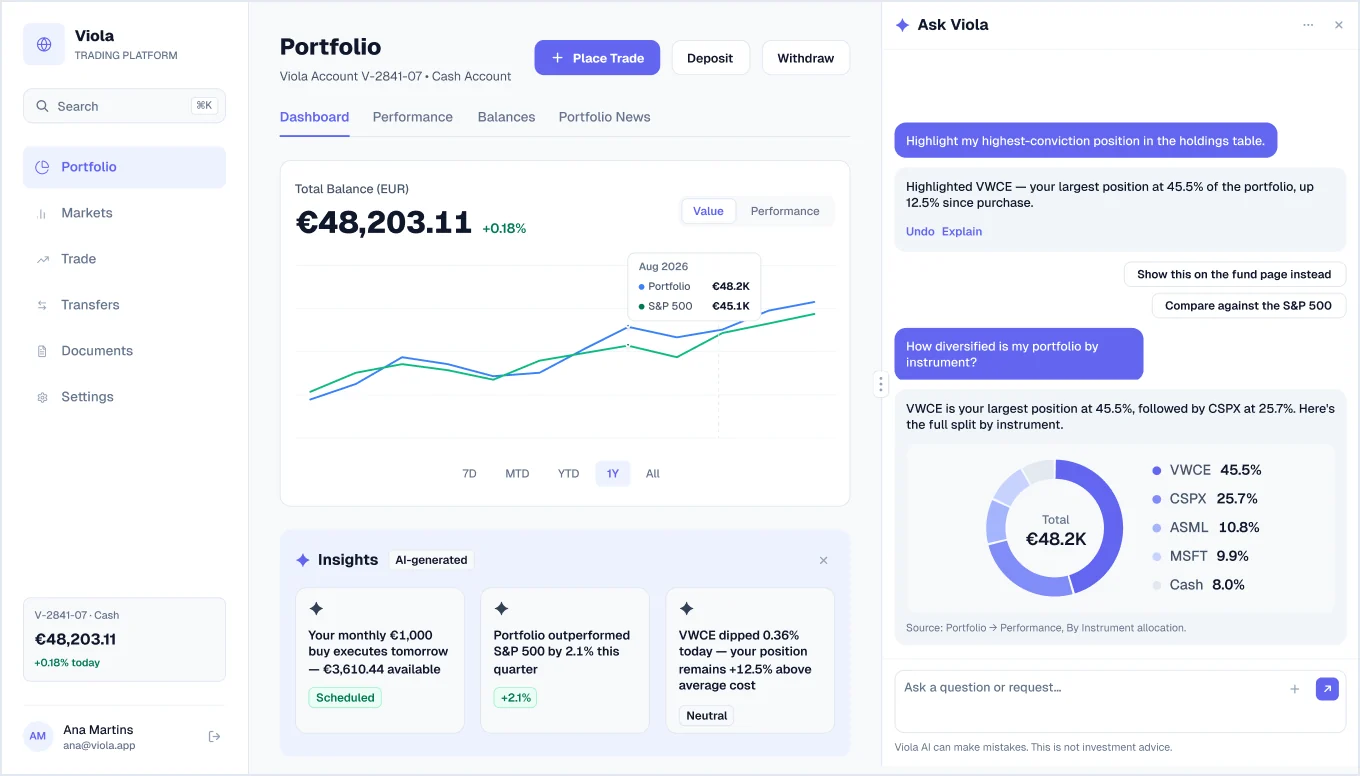Switch to the Portfolio News tab
Viewport: 1360px width, 776px height.
click(x=605, y=117)
